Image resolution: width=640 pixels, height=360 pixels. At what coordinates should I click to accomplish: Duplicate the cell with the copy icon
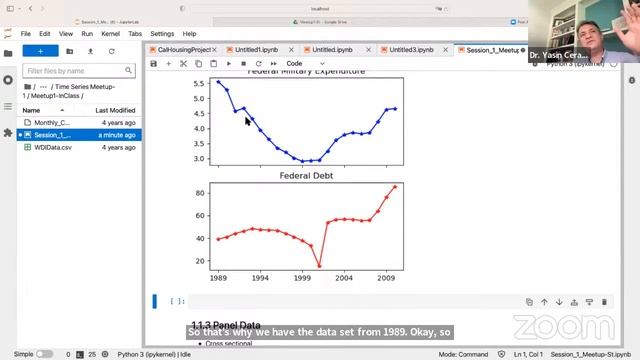point(529,302)
